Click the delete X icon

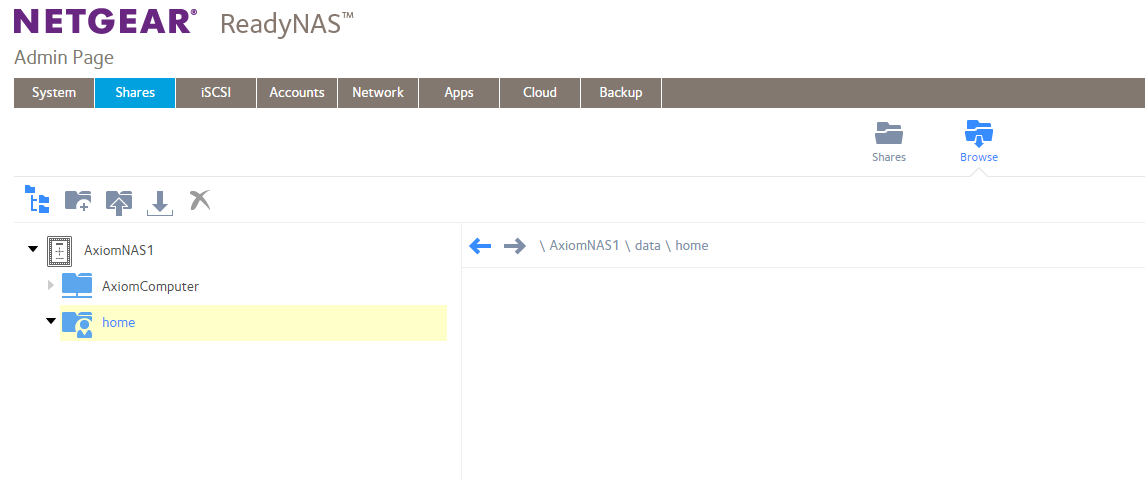tap(199, 199)
